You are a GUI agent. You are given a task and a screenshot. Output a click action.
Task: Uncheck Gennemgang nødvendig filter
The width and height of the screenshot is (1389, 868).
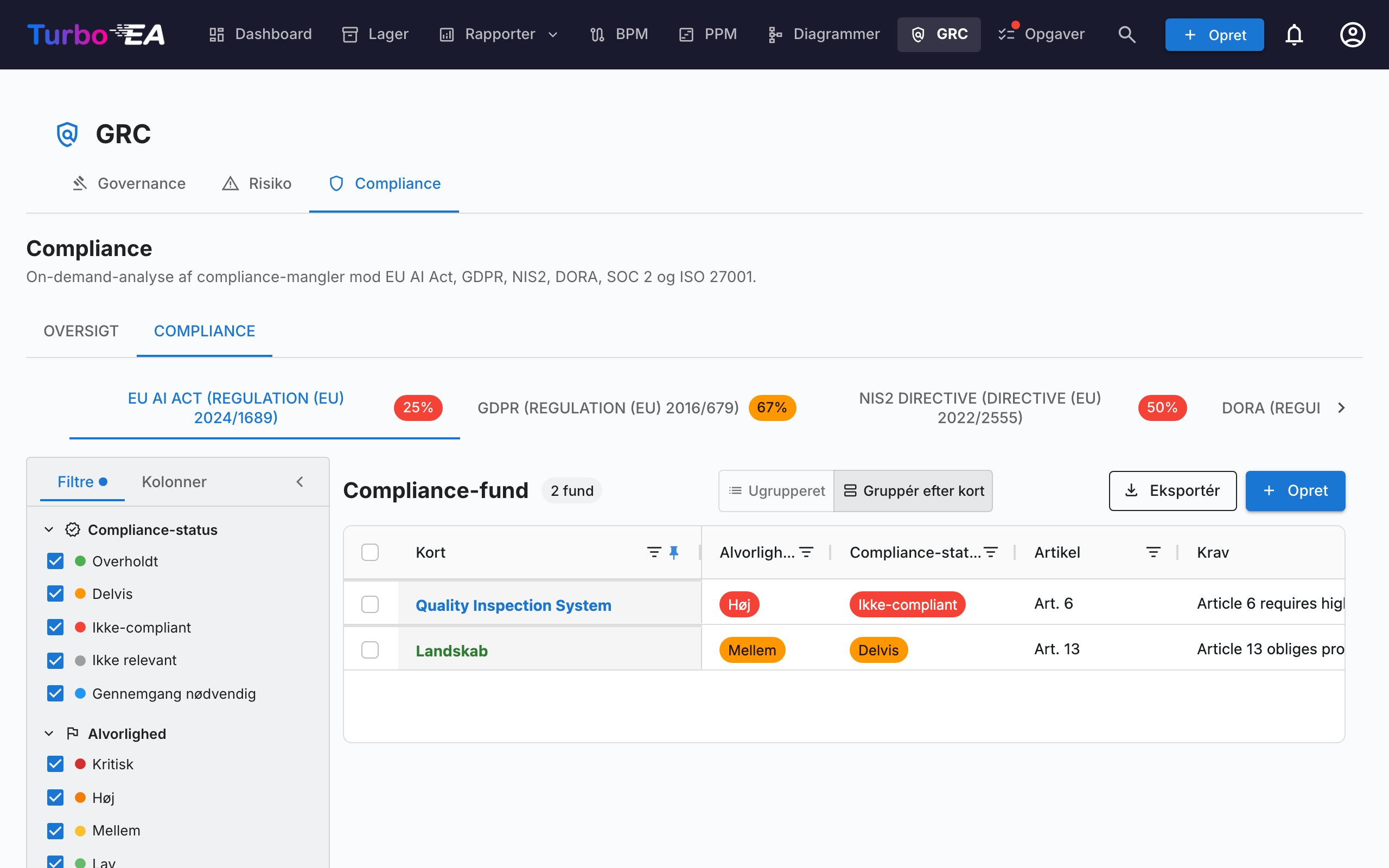55,693
